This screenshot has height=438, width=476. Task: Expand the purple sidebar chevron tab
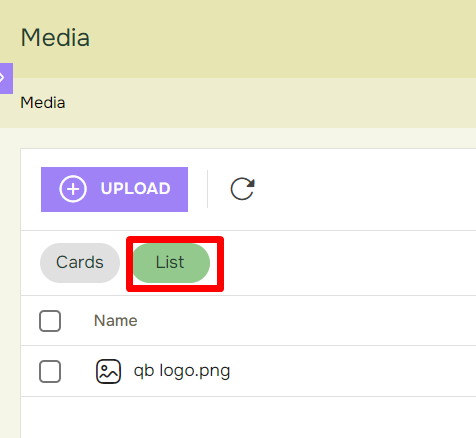click(x=6, y=78)
